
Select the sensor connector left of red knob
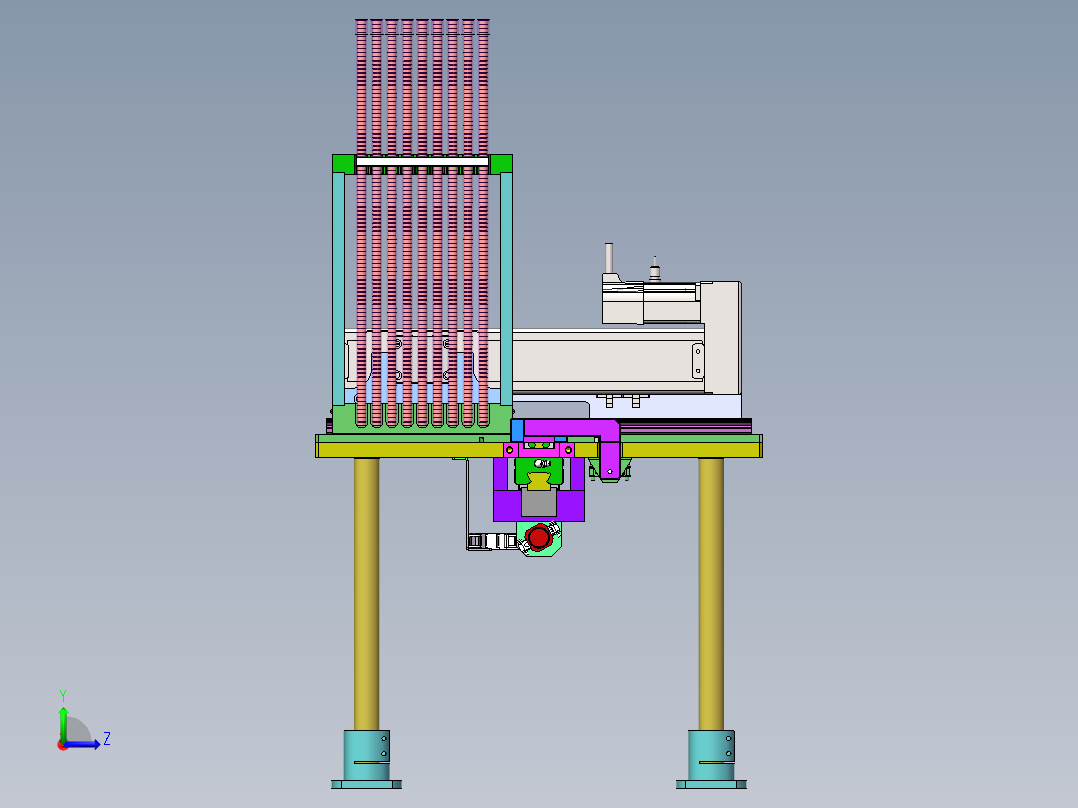[491, 542]
